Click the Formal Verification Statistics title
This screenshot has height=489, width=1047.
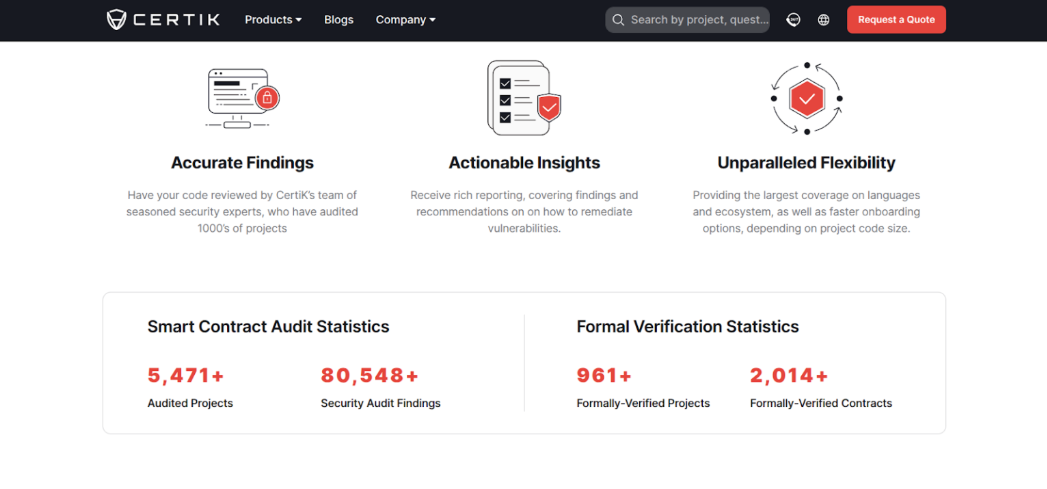coord(688,327)
